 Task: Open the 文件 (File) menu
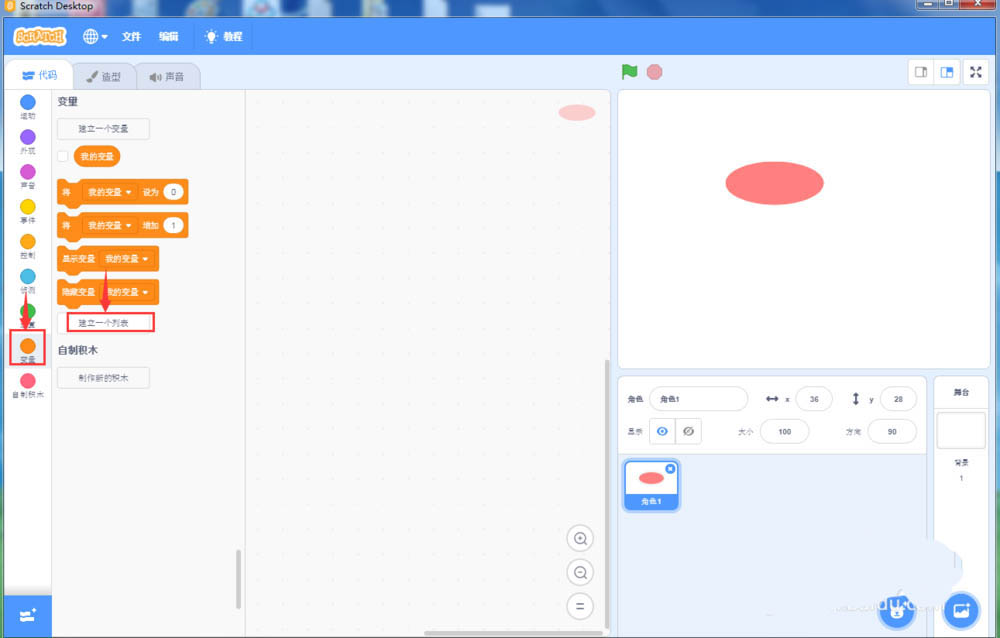click(x=131, y=36)
